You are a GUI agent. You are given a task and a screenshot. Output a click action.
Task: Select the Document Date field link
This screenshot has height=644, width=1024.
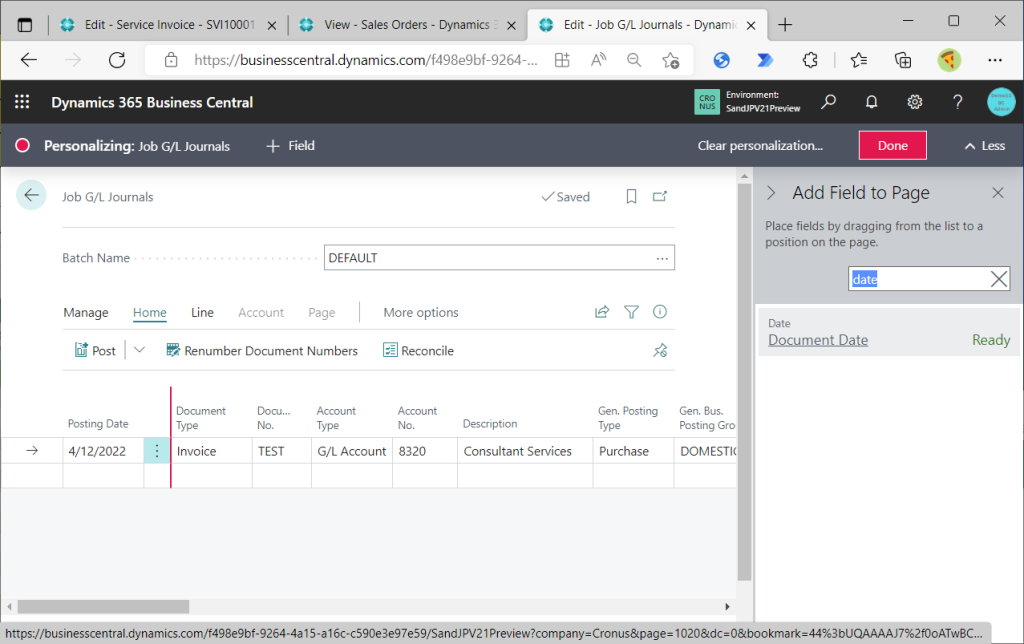click(x=818, y=340)
